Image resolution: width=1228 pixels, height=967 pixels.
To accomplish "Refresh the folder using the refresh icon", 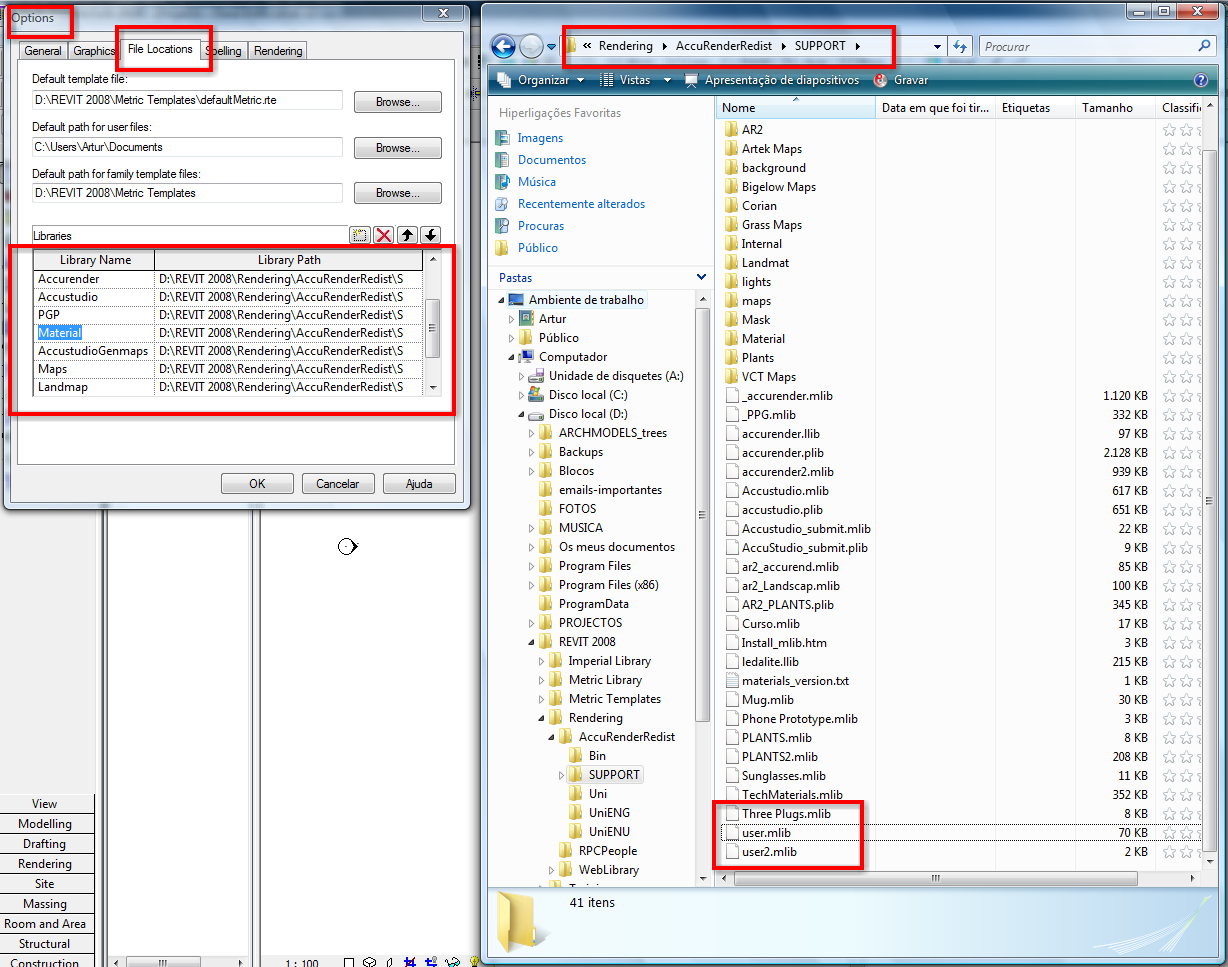I will (960, 46).
